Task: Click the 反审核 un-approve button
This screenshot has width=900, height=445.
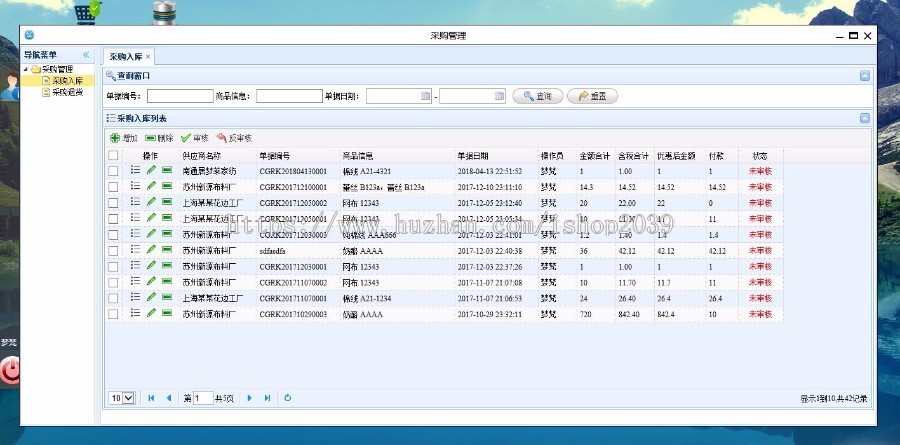Action: tap(234, 138)
